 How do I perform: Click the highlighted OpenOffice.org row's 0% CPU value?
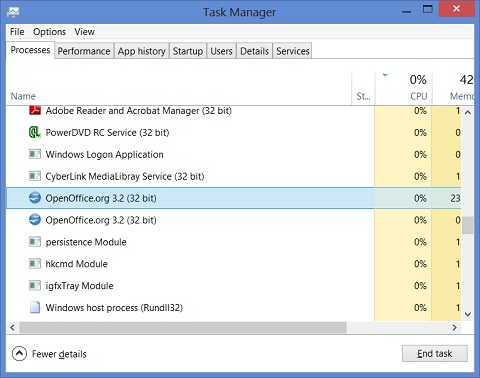tap(420, 198)
